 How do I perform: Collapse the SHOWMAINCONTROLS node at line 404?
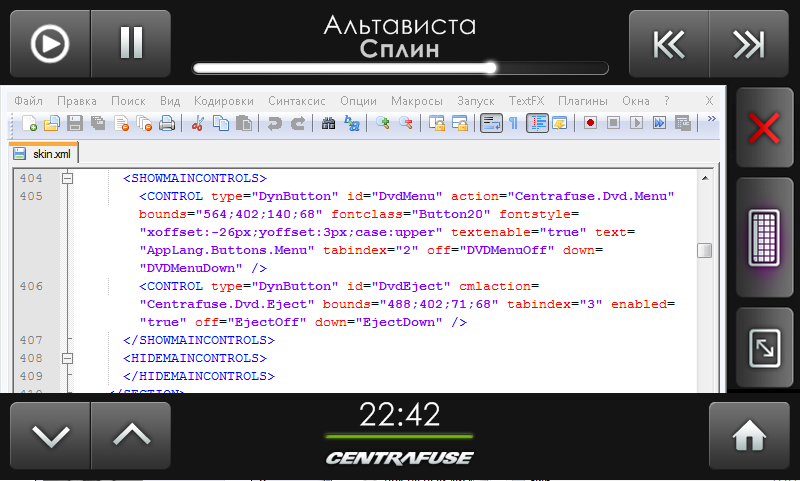click(x=68, y=179)
